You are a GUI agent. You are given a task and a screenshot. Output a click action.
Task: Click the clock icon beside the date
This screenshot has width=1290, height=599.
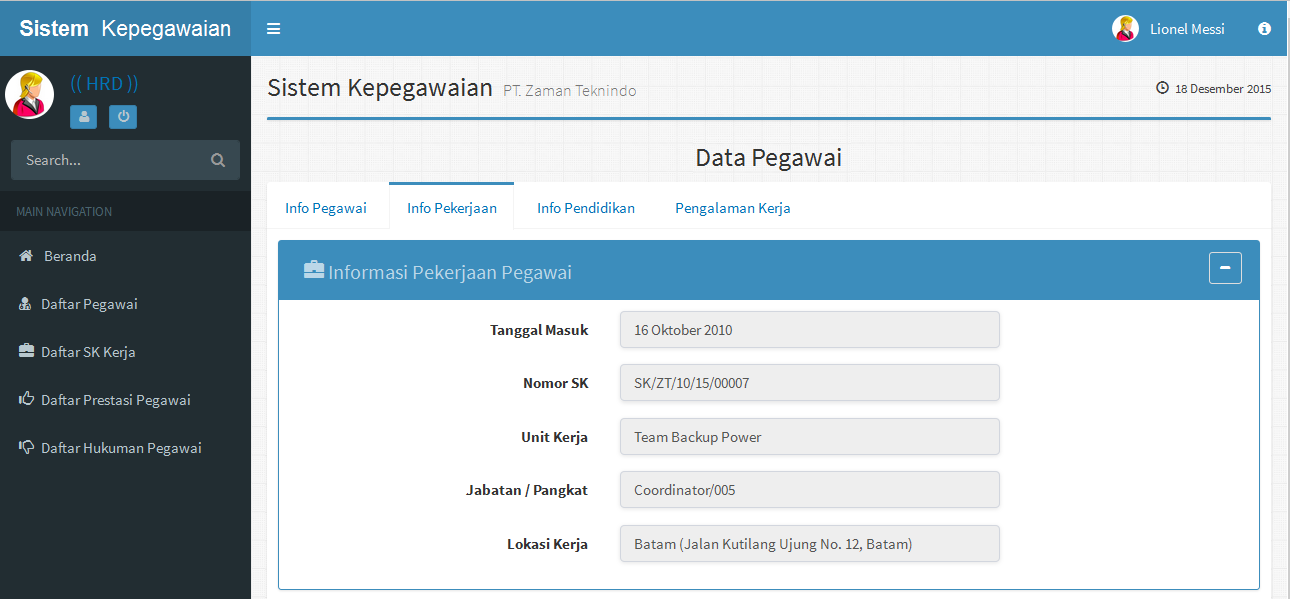[x=1161, y=88]
